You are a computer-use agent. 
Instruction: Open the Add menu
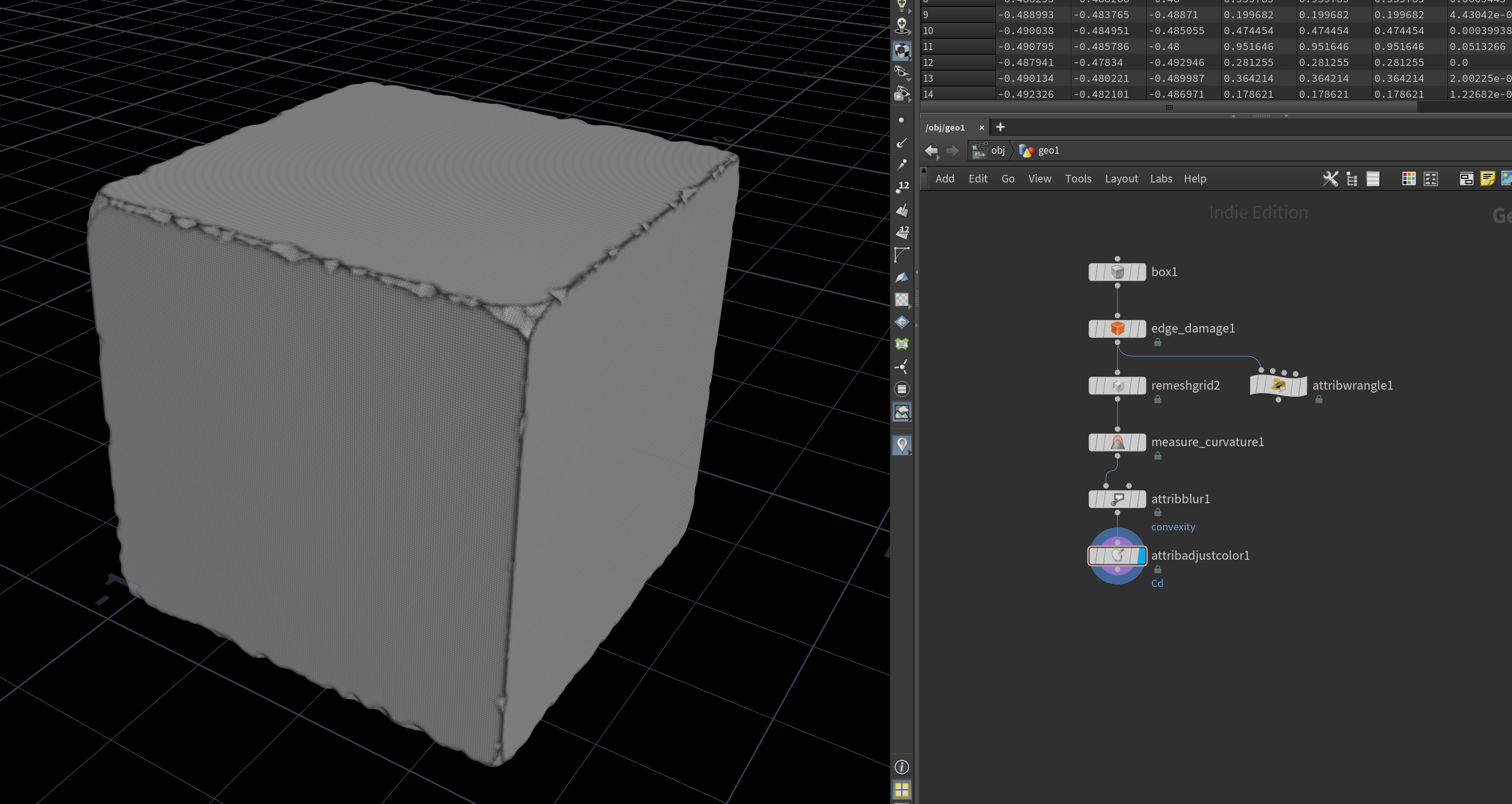pyautogui.click(x=945, y=179)
